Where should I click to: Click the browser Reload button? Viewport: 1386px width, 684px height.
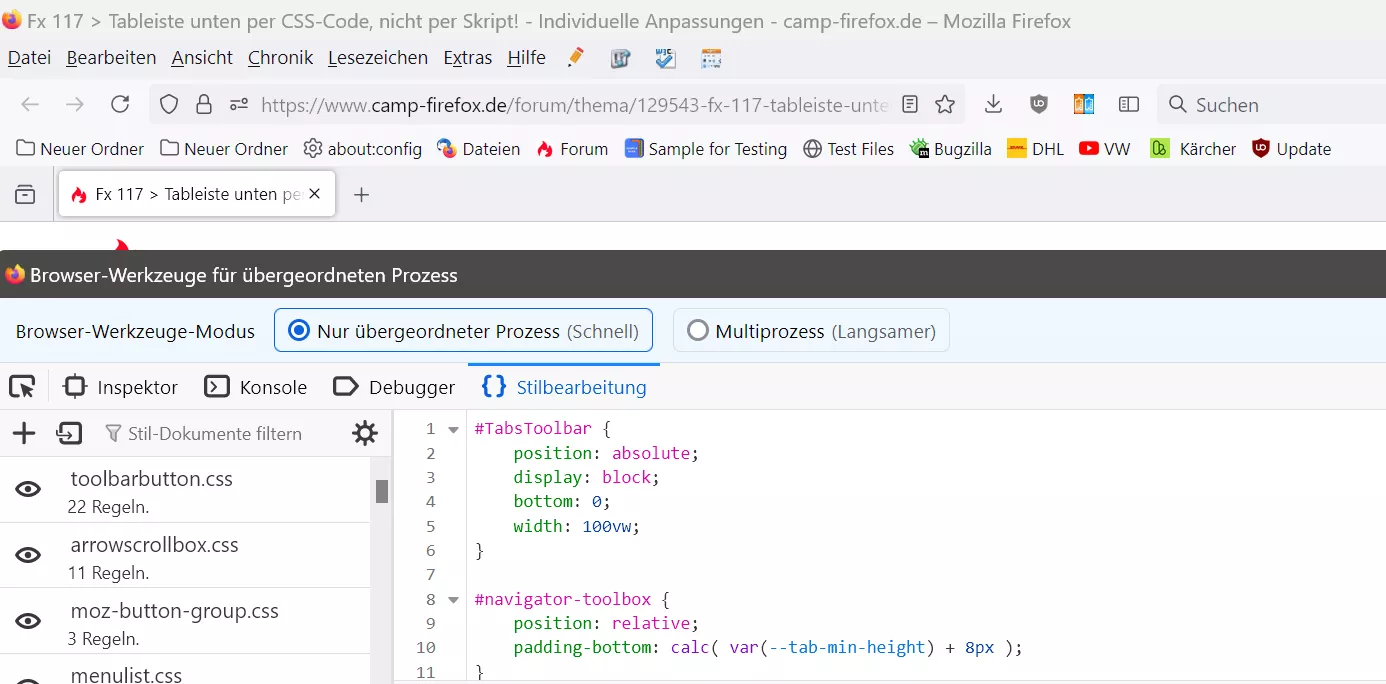pyautogui.click(x=120, y=105)
